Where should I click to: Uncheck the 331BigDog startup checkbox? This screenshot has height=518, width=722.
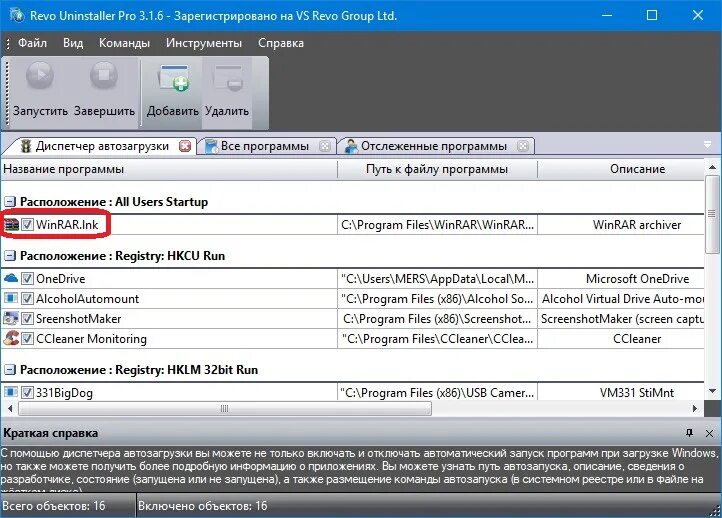[27, 392]
